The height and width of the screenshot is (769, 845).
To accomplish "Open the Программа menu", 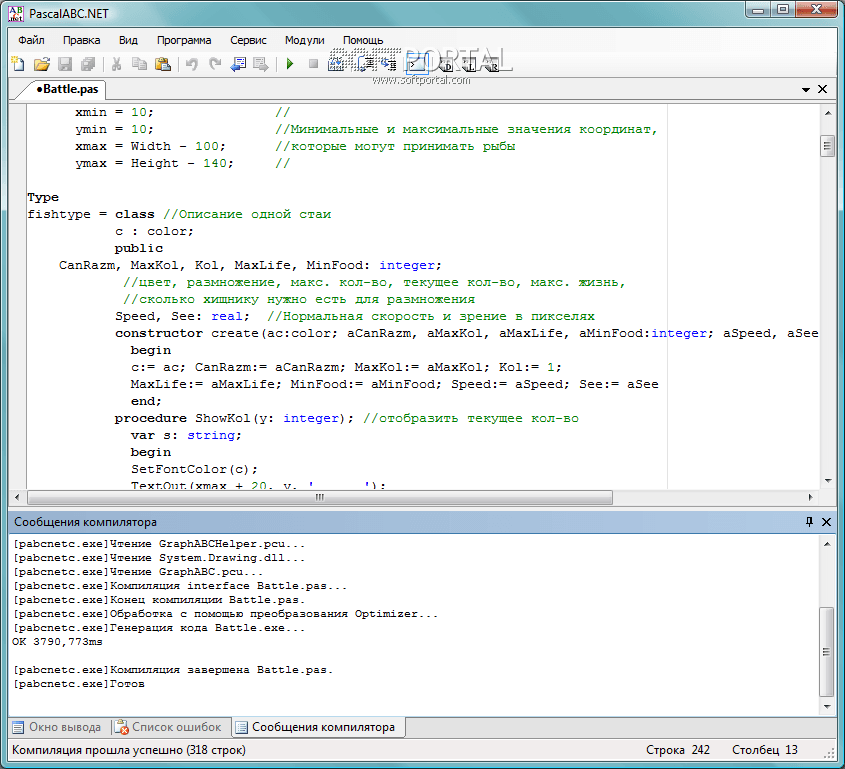I will 184,40.
